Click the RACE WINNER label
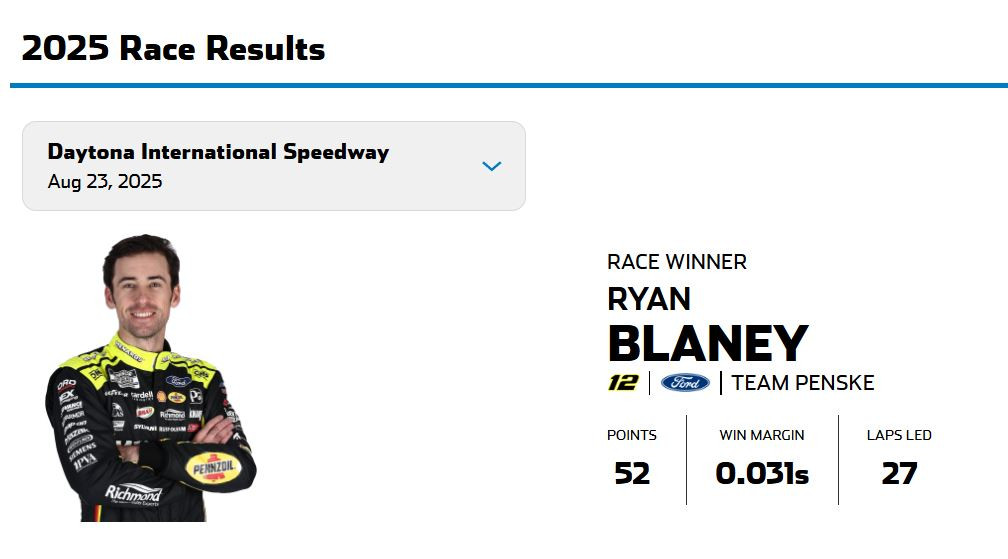Screen dimensions: 1008x559 coord(677,262)
